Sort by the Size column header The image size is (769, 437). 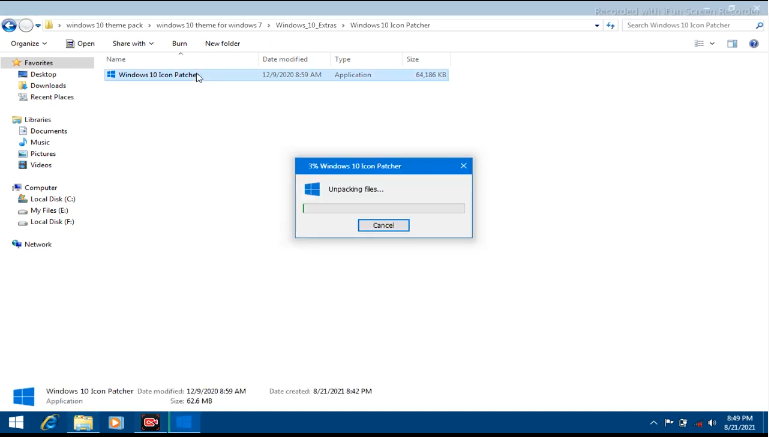tap(426, 59)
